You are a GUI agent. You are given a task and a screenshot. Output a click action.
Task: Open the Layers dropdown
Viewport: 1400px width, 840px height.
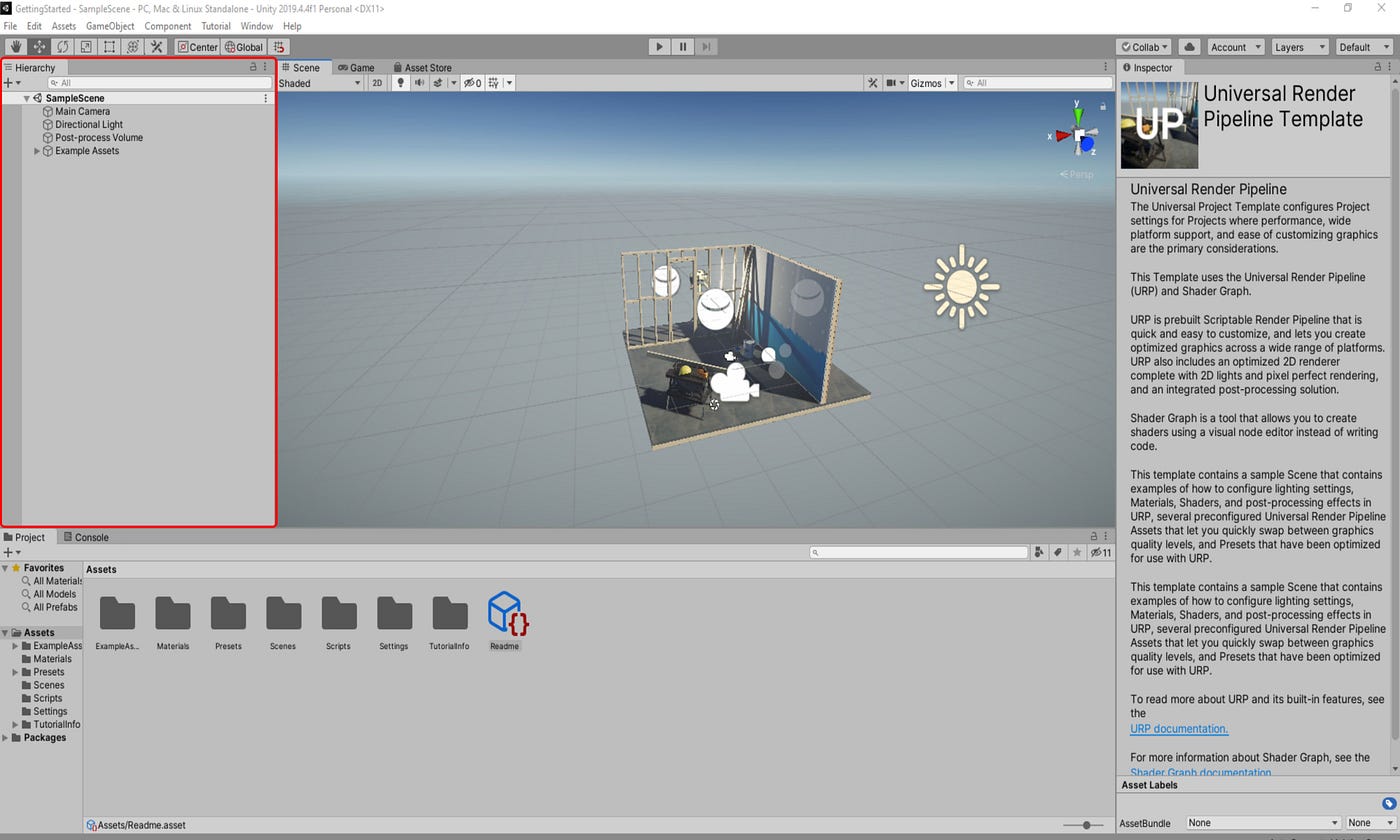[1299, 47]
